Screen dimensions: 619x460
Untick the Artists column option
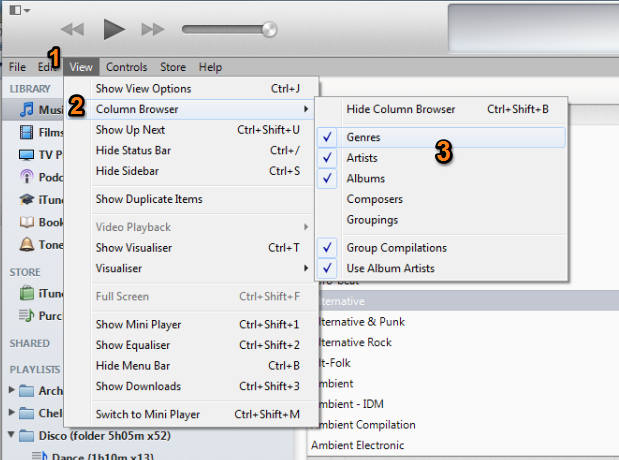click(441, 158)
